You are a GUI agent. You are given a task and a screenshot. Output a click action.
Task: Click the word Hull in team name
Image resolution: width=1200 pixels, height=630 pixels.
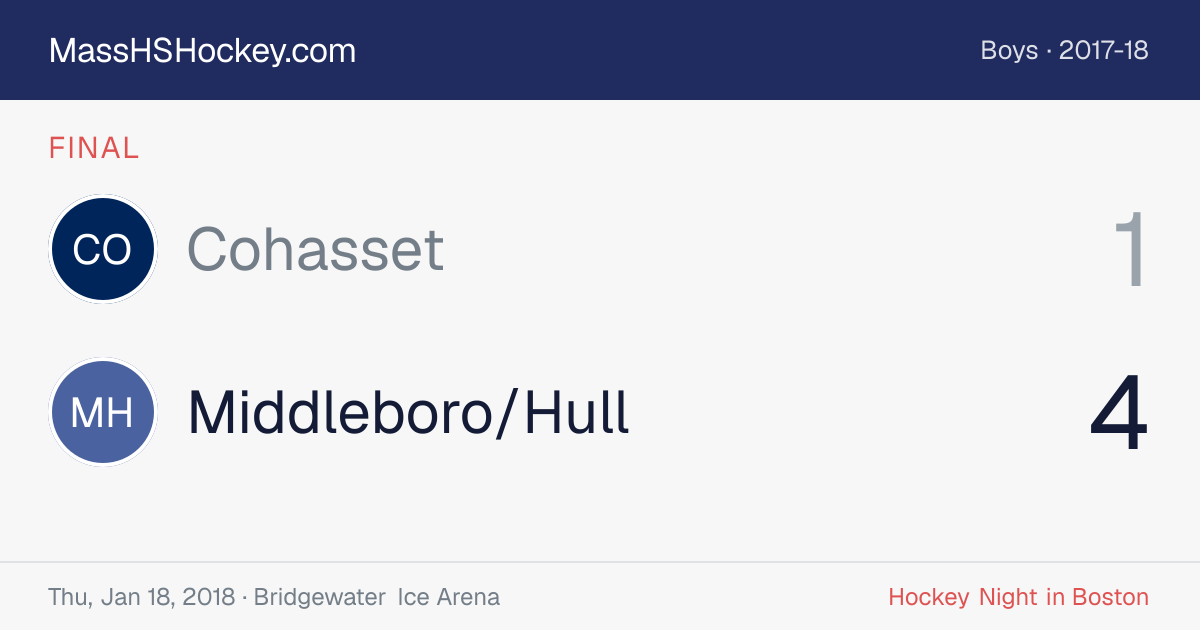click(x=578, y=413)
